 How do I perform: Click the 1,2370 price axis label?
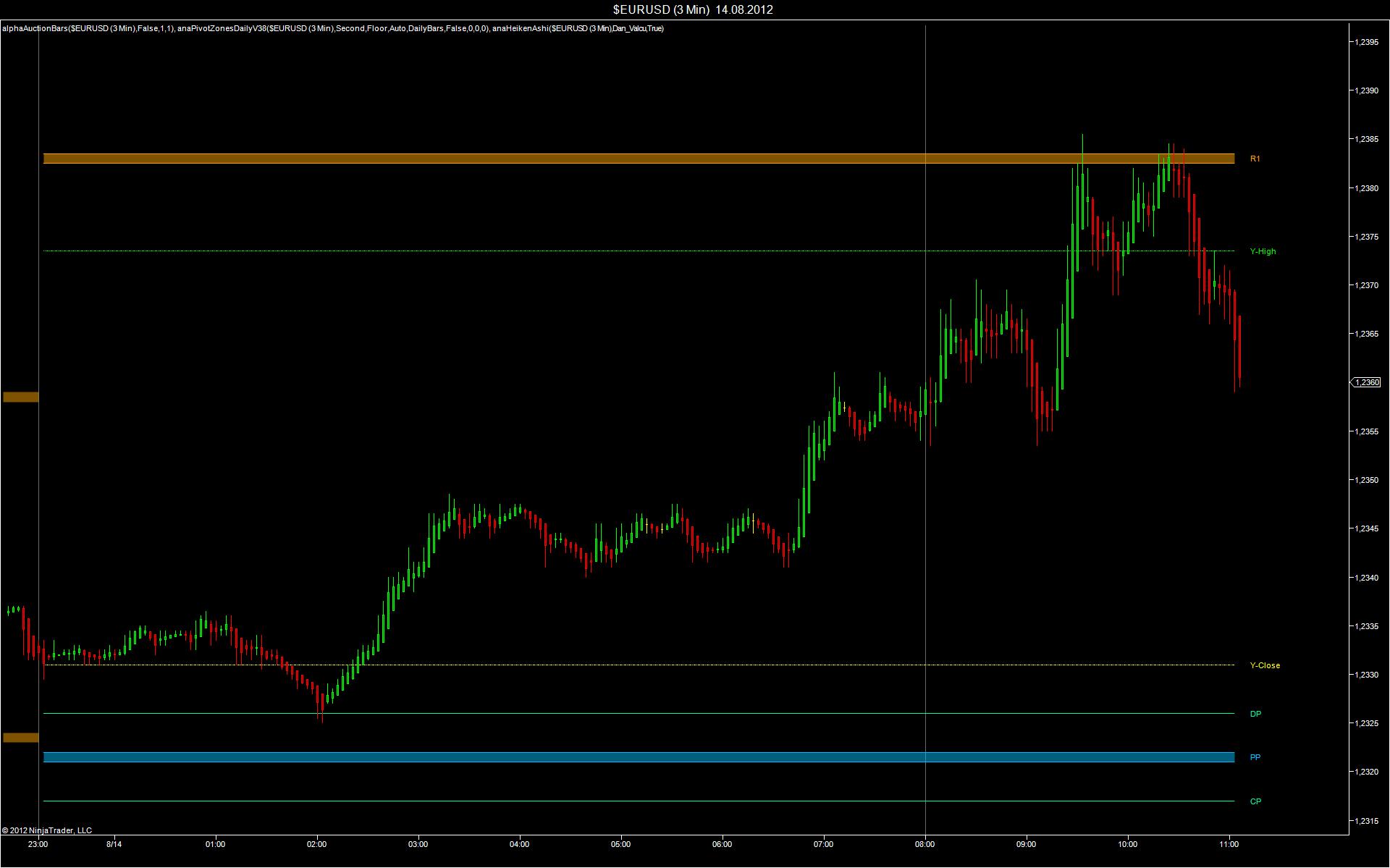click(1367, 285)
